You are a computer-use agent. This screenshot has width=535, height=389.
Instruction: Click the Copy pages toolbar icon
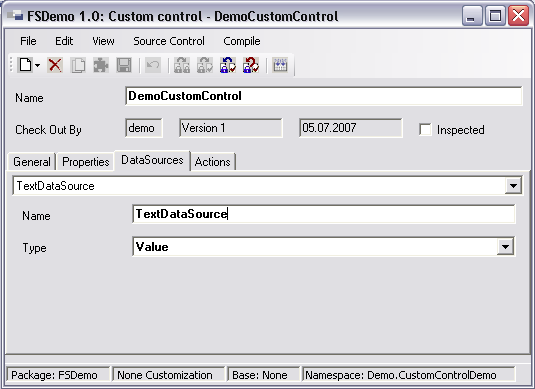(78, 65)
